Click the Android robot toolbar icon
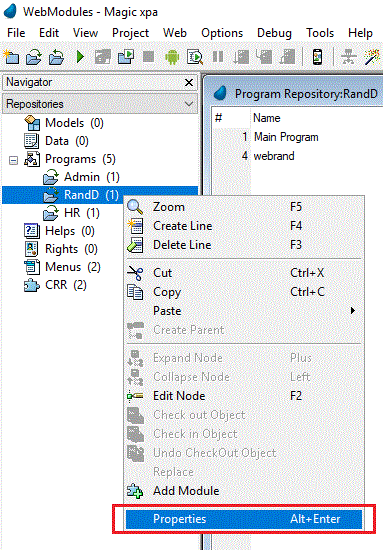Image resolution: width=383 pixels, height=550 pixels. [172, 57]
